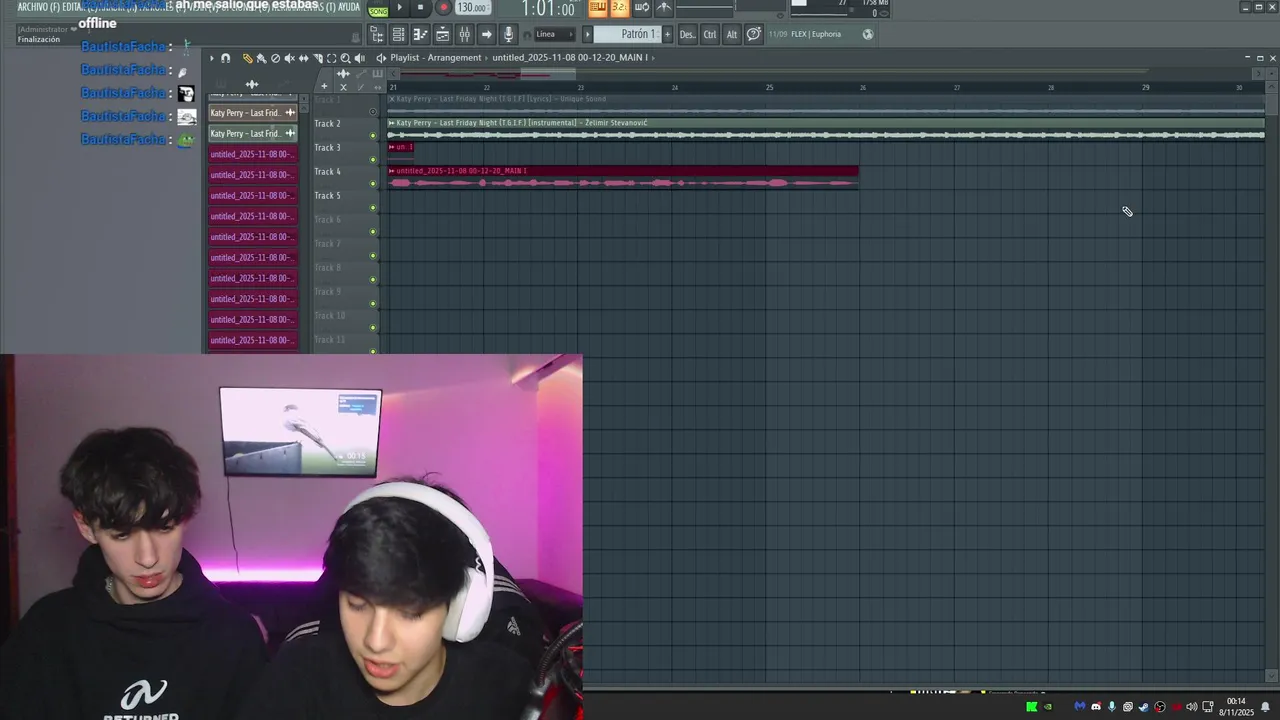Viewport: 1280px width, 720px height.
Task: Select the Track 2 label
Action: (327, 124)
